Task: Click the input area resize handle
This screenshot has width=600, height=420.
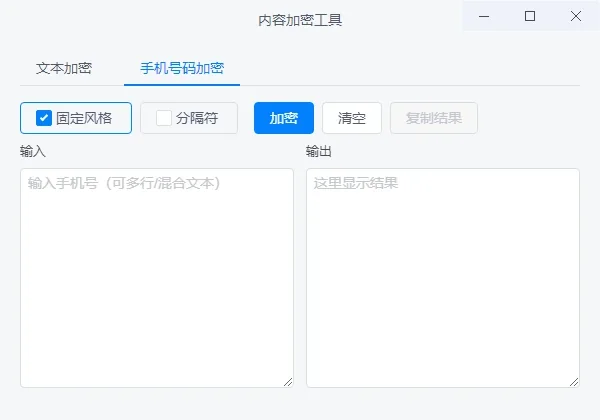Action: (288, 382)
